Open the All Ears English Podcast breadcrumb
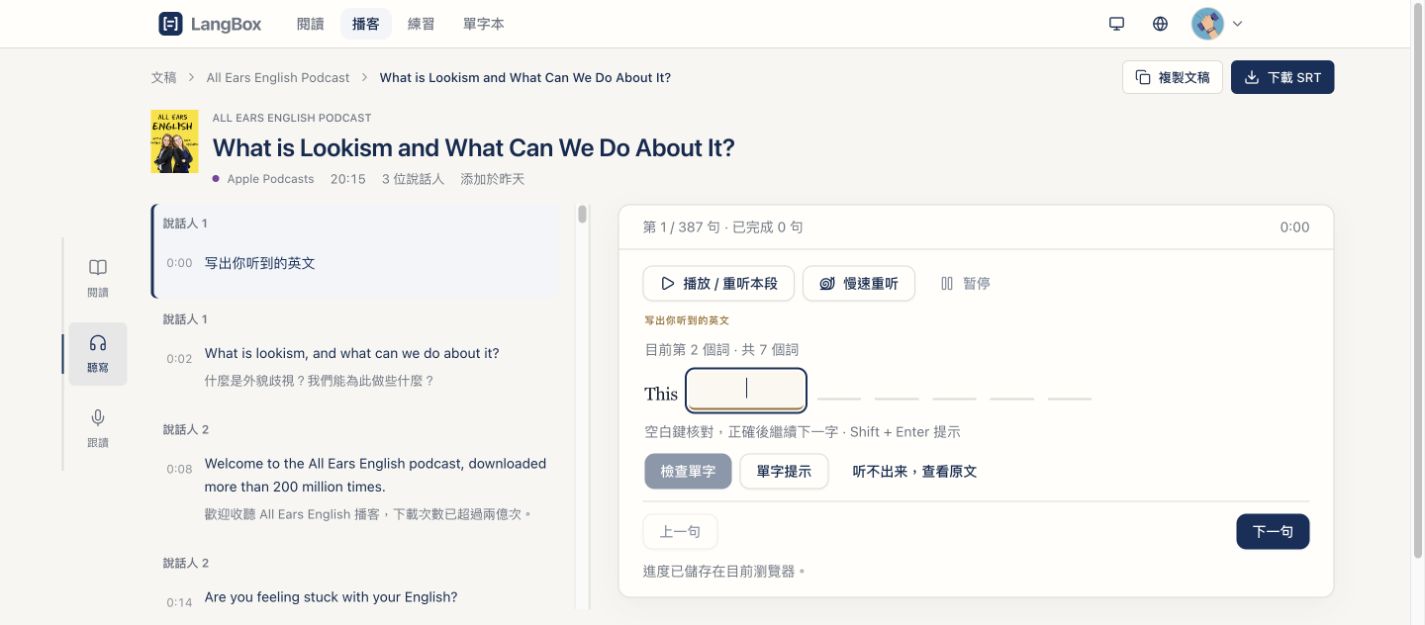The width and height of the screenshot is (1425, 625). 278,77
